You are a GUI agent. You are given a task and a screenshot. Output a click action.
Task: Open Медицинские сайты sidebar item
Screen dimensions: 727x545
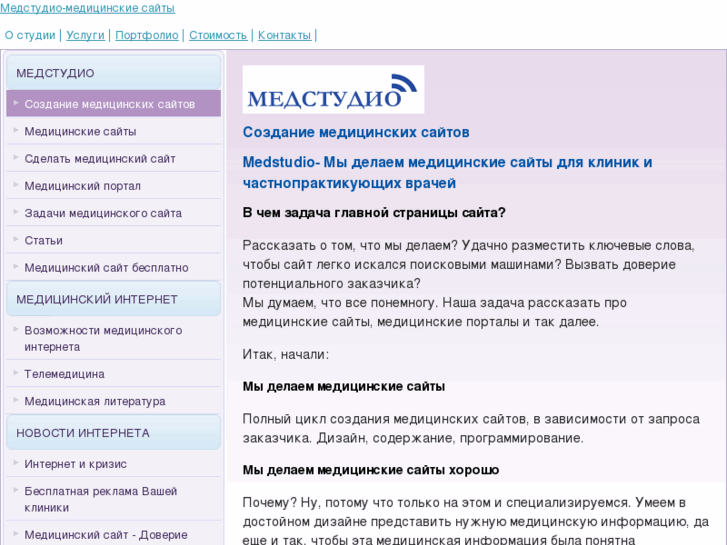pos(114,131)
